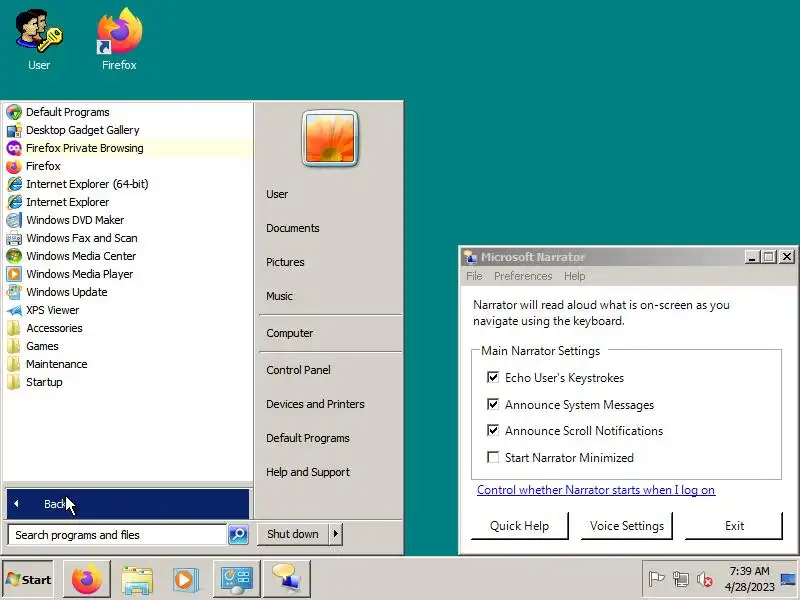
Task: Open Narrator Preferences menu
Action: (523, 276)
